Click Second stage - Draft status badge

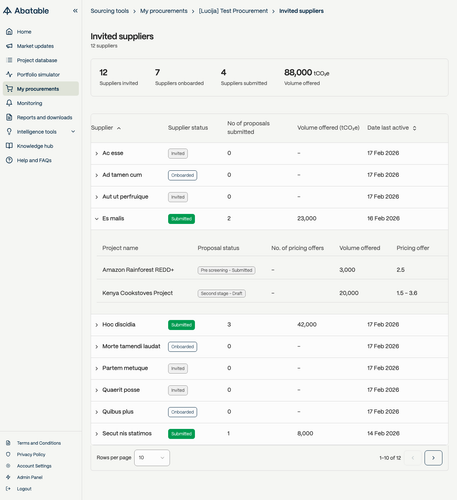point(222,293)
